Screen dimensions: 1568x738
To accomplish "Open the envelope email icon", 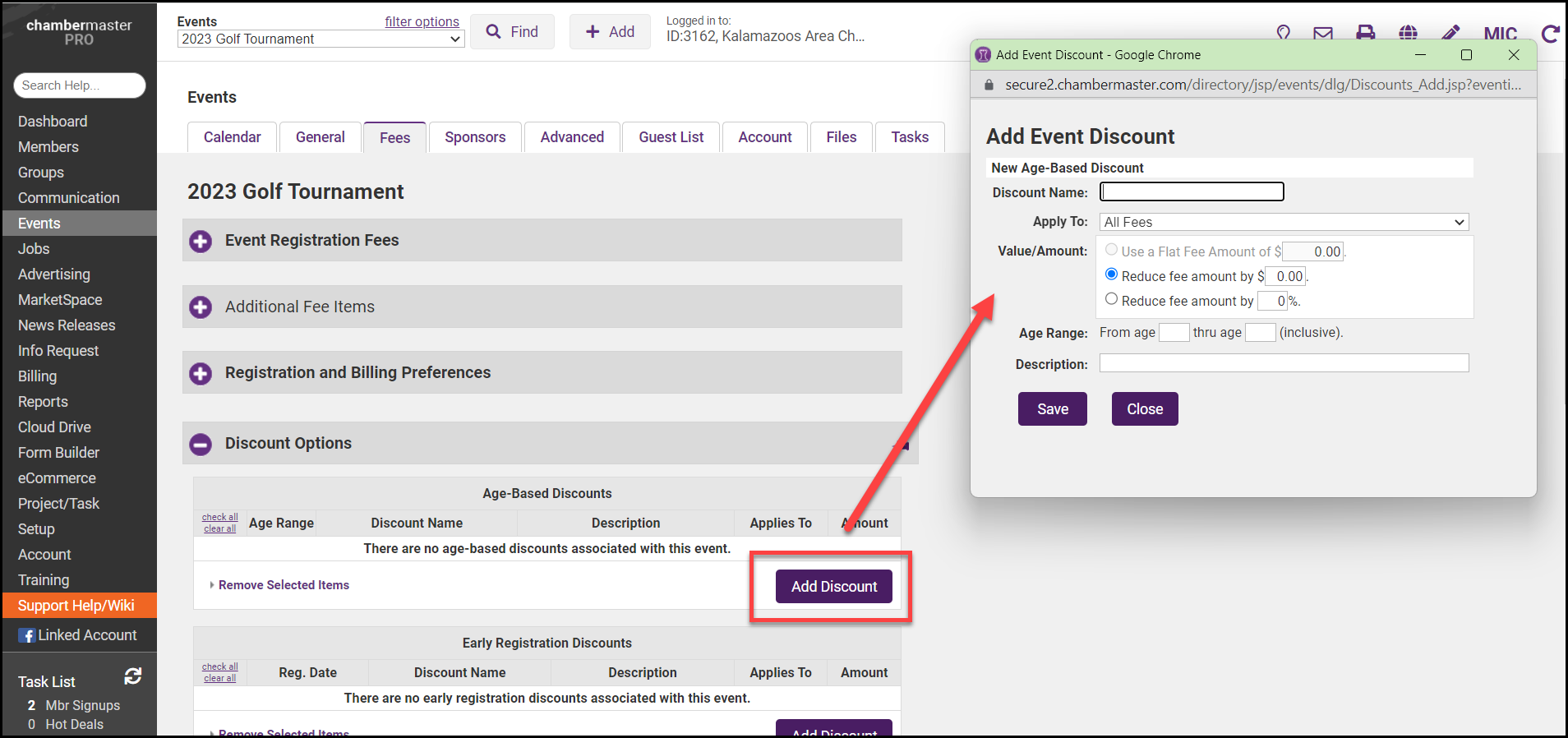I will (x=1323, y=33).
